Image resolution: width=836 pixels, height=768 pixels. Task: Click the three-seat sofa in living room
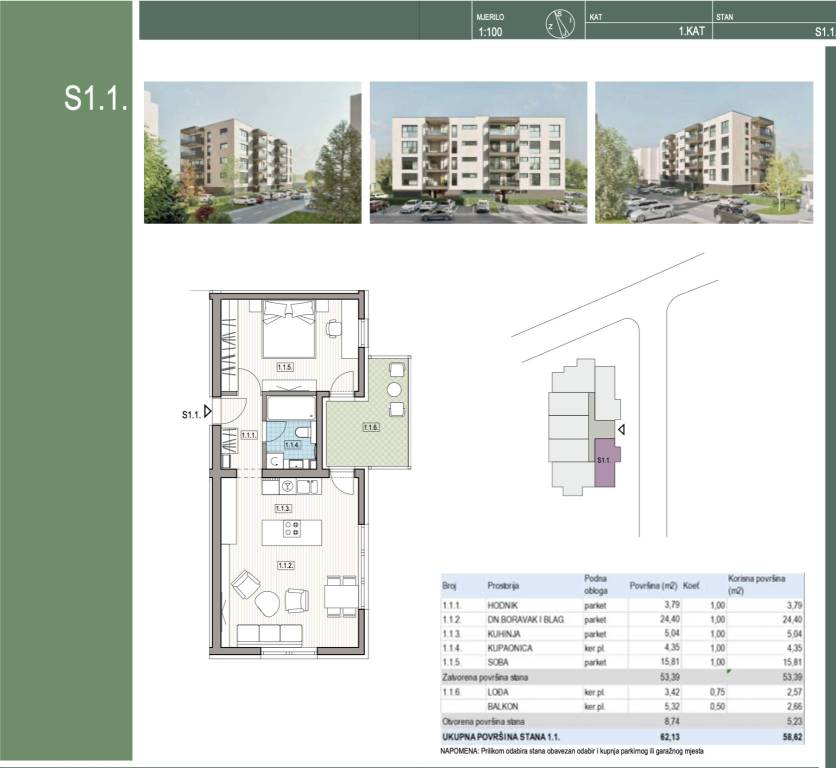pyautogui.click(x=272, y=634)
